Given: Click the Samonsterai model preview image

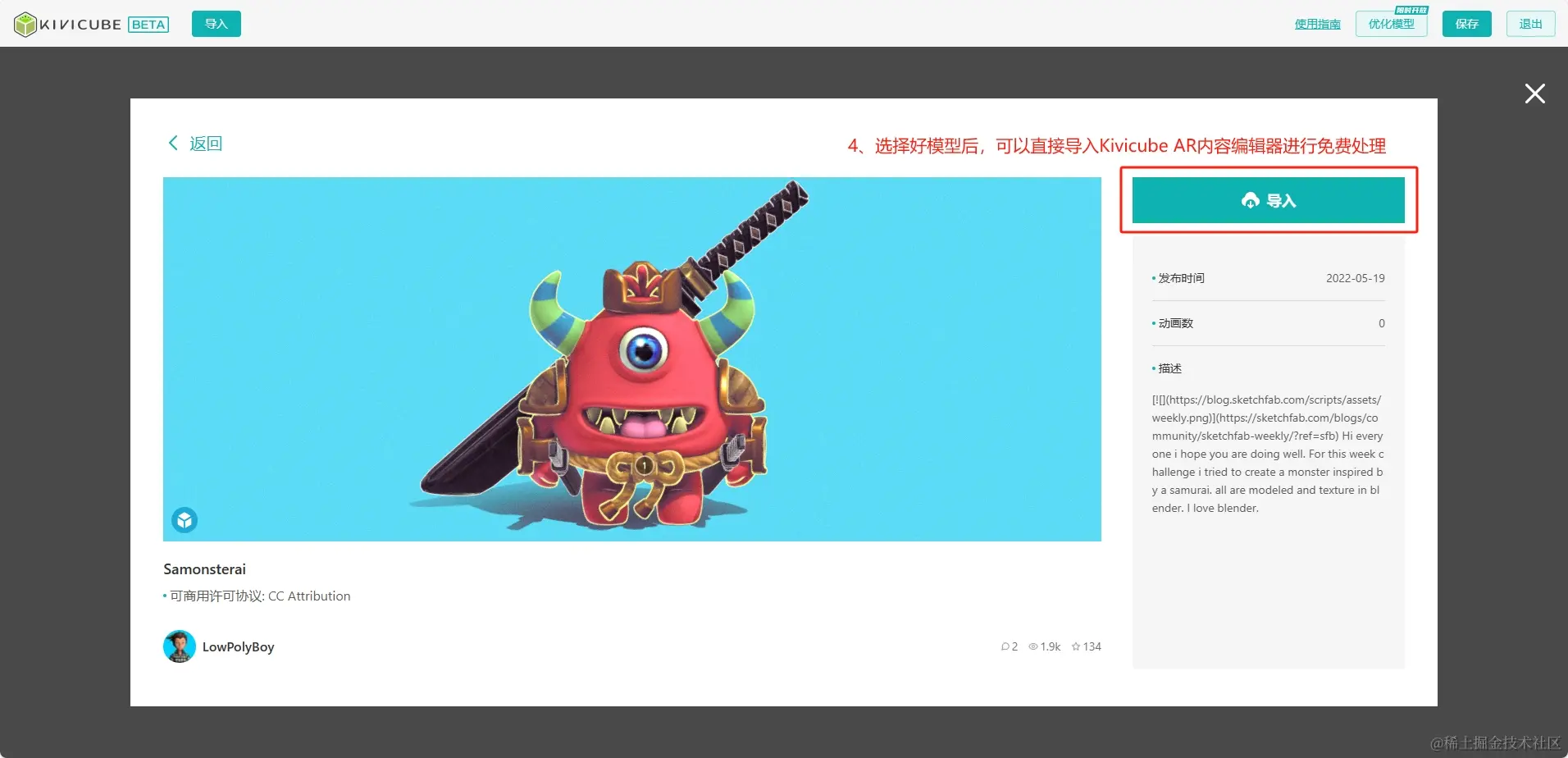Looking at the screenshot, I should pos(631,359).
